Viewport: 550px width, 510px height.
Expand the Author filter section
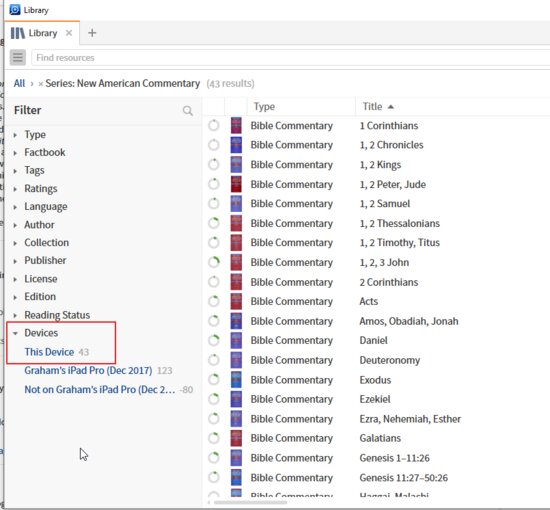pos(15,225)
